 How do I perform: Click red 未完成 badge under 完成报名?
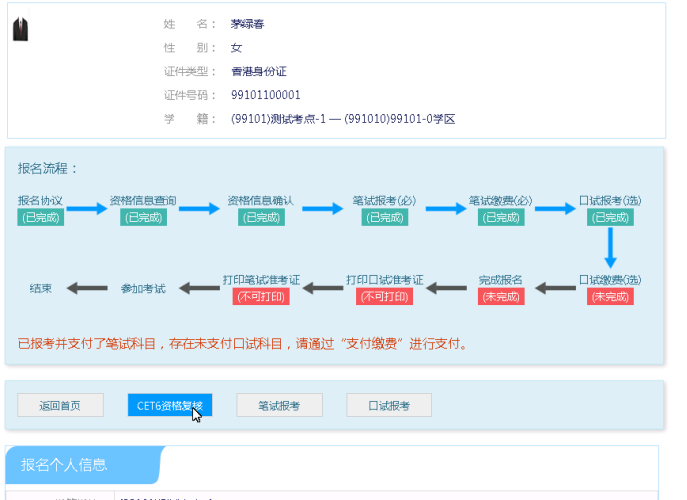[x=500, y=297]
